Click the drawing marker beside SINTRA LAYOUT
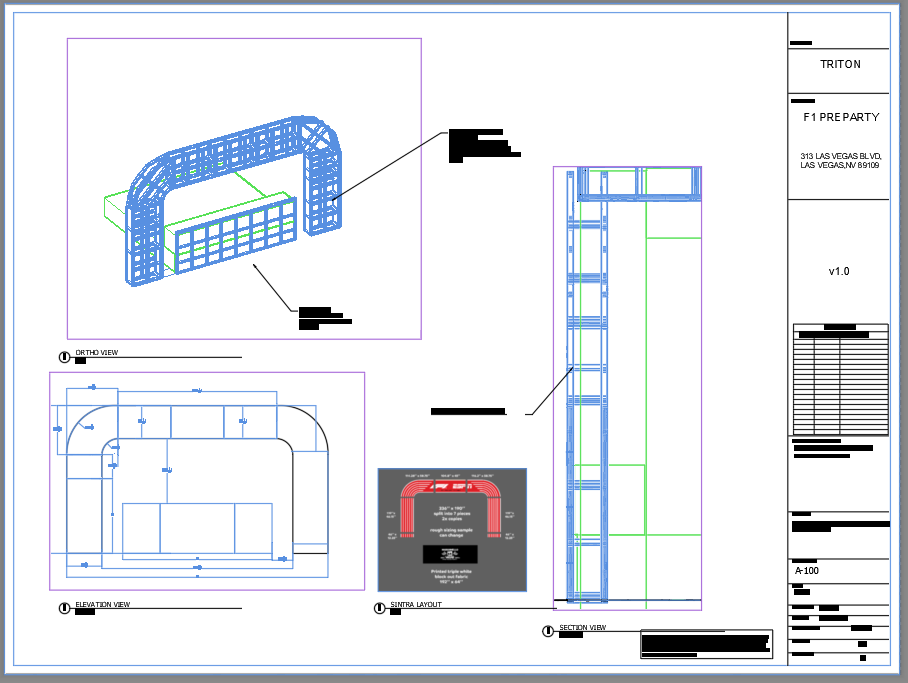Screen dimensions: 908x683 pos(379,608)
